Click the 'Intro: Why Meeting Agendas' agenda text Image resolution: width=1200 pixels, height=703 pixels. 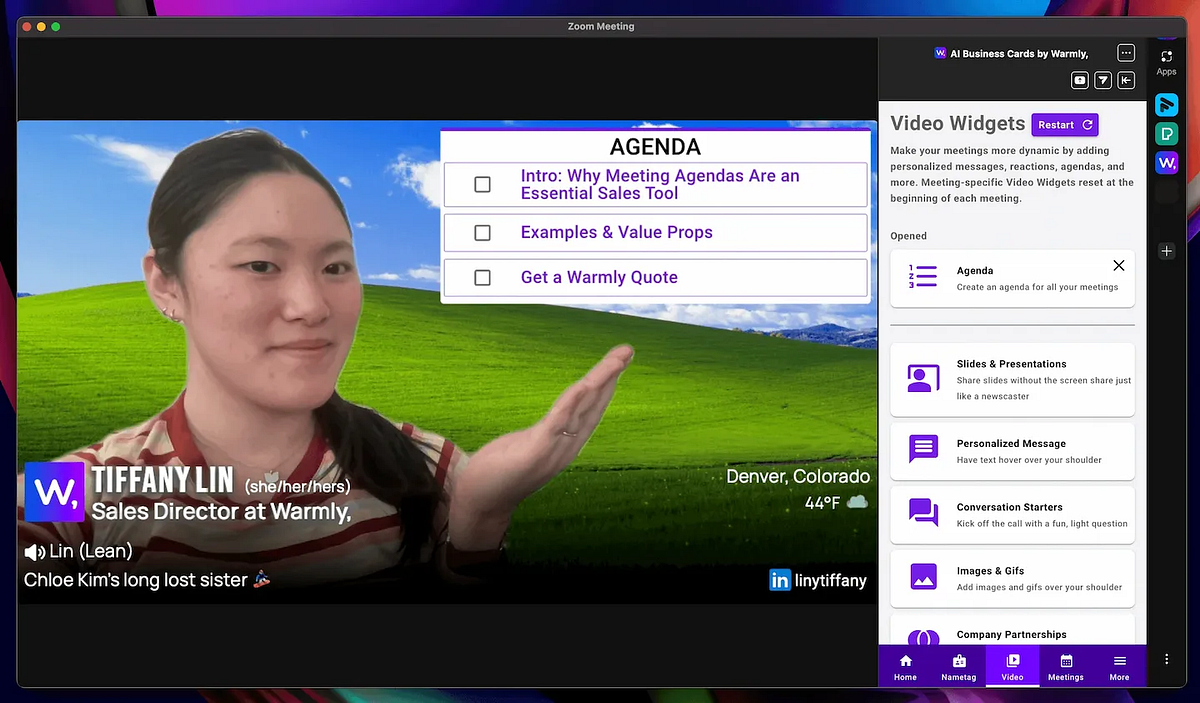tap(660, 184)
